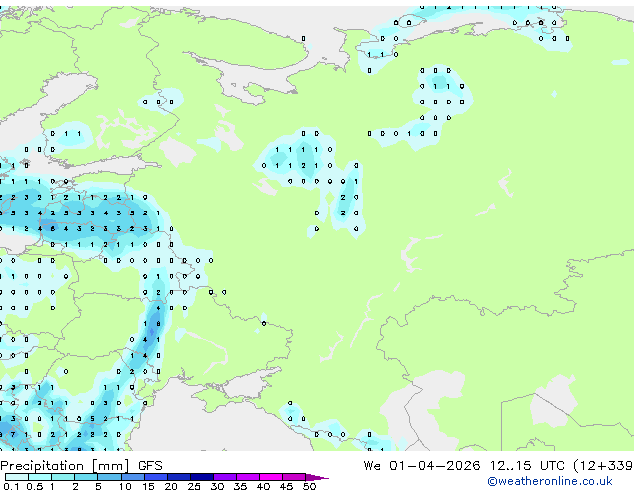Click the 'We 01-04-2026' date text
This screenshot has height=490, width=634.
tap(422, 466)
